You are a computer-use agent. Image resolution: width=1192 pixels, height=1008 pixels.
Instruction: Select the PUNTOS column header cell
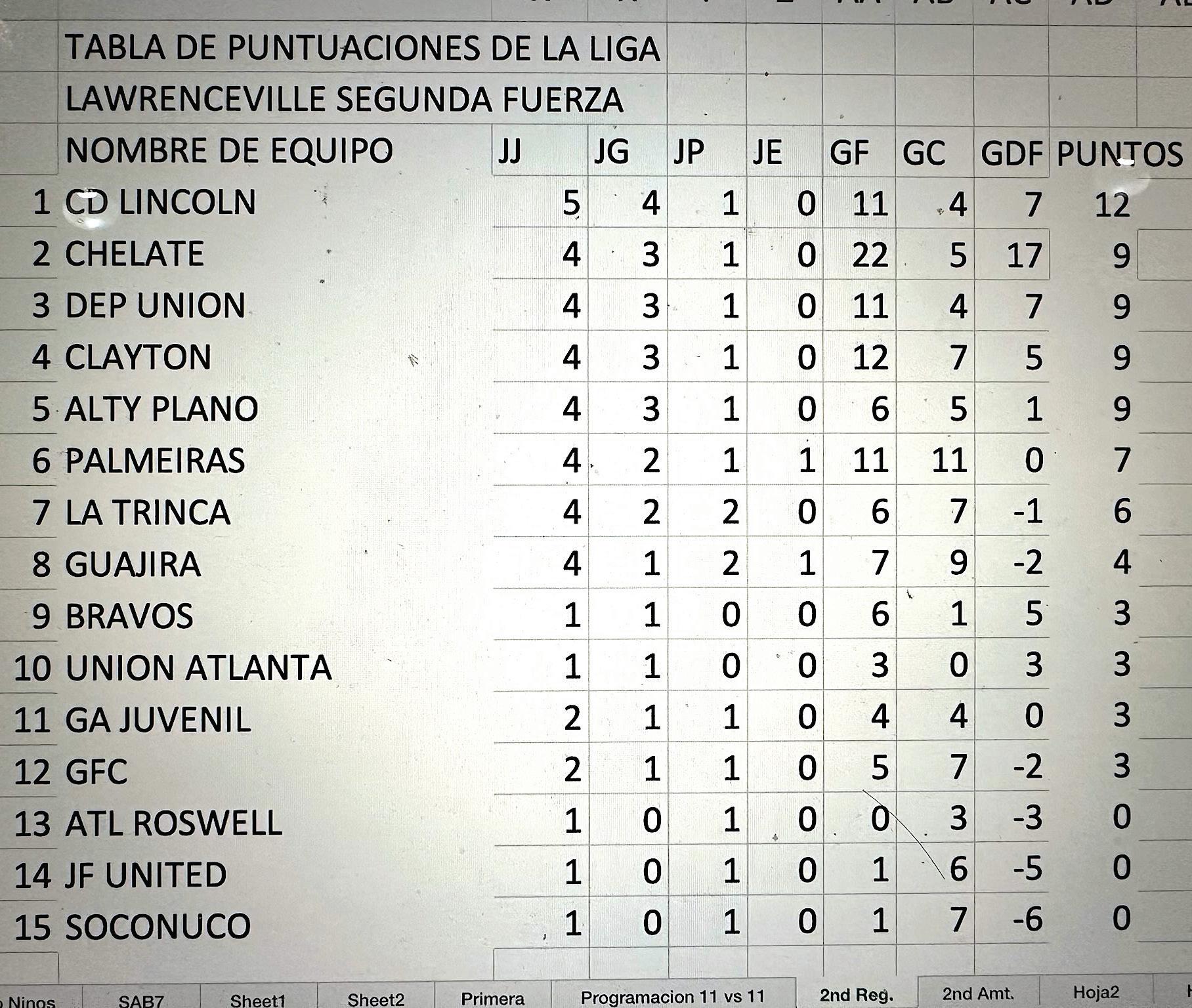point(1119,152)
